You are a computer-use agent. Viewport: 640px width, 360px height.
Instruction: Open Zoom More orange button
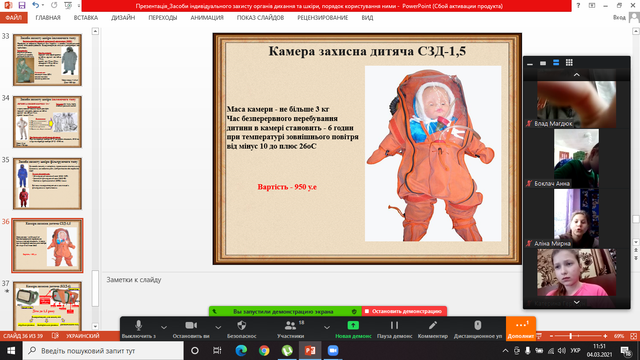click(521, 329)
